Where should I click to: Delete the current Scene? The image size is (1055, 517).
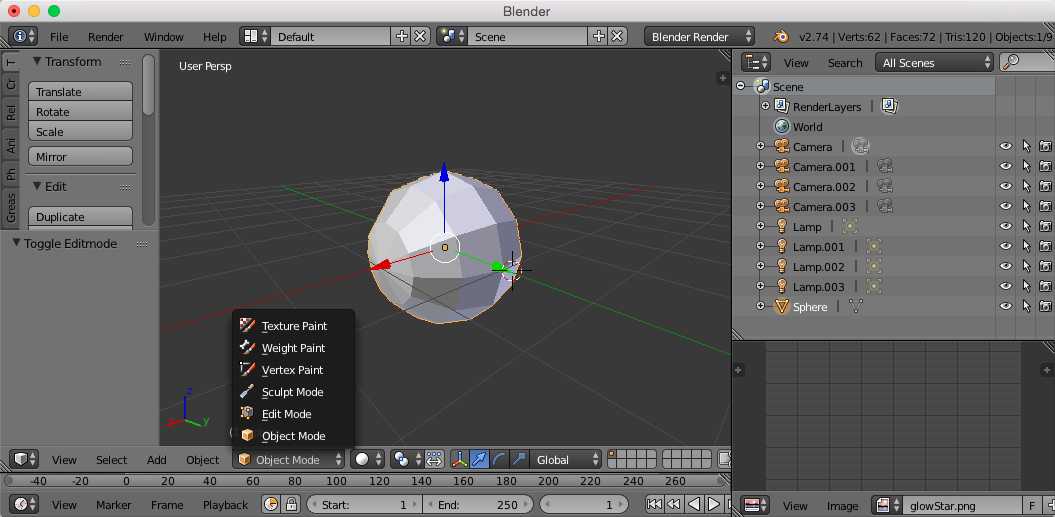point(617,36)
